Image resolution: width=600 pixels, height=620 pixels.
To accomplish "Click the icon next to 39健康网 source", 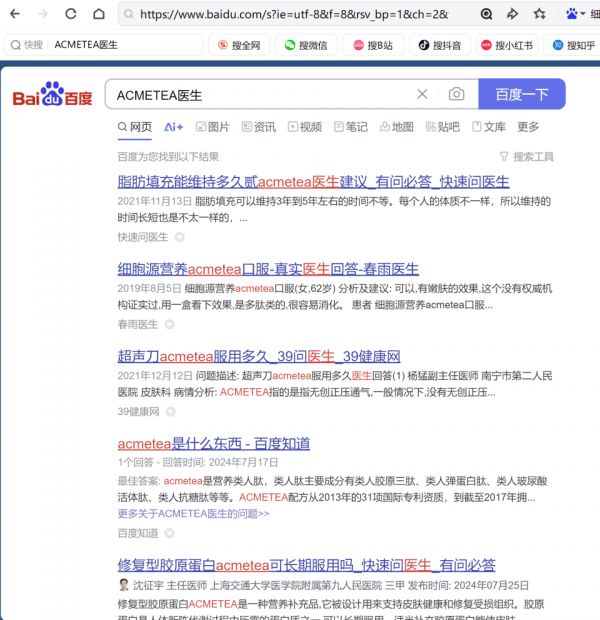I will [170, 412].
